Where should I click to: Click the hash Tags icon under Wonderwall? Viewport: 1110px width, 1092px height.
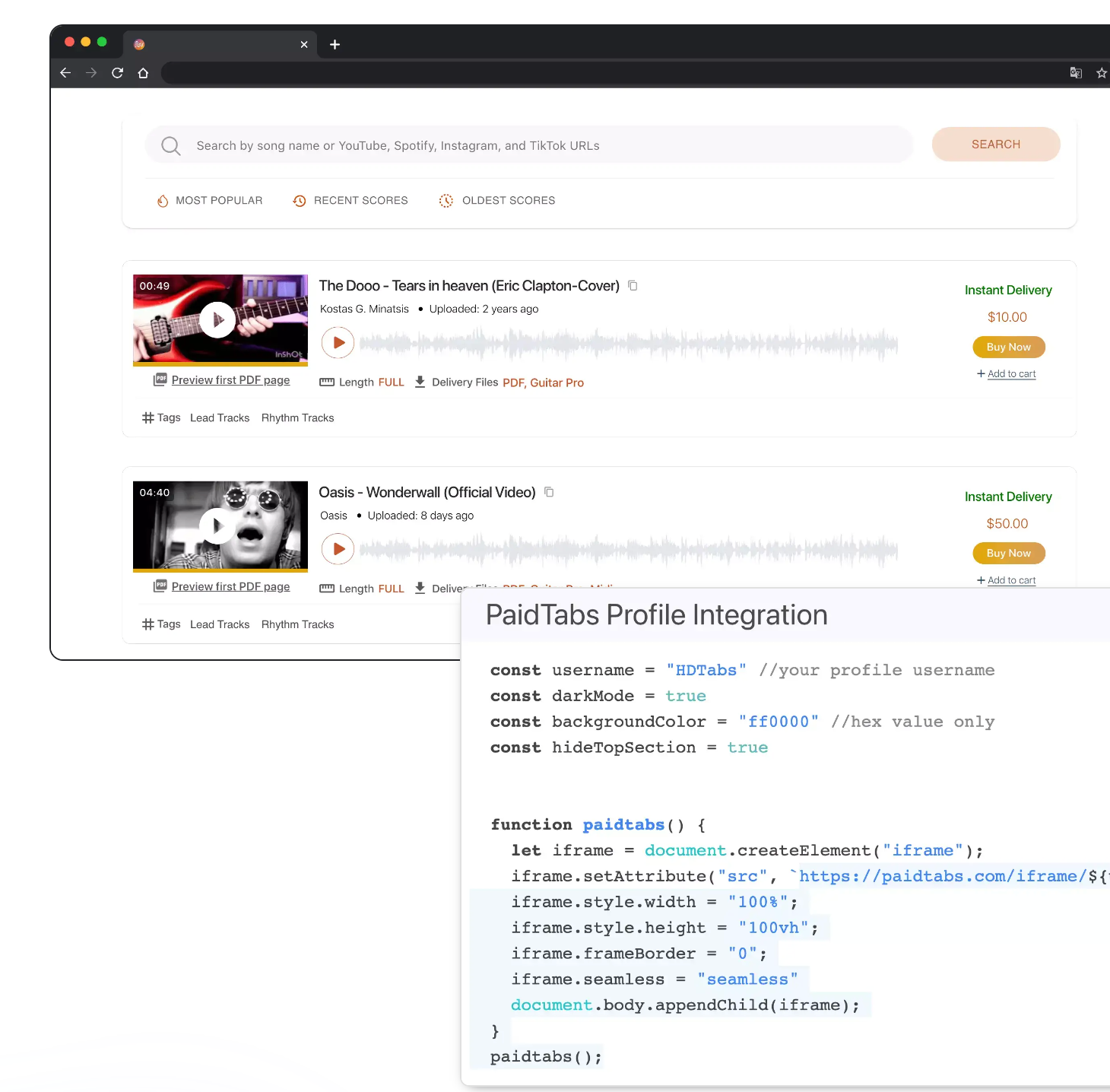tap(148, 624)
